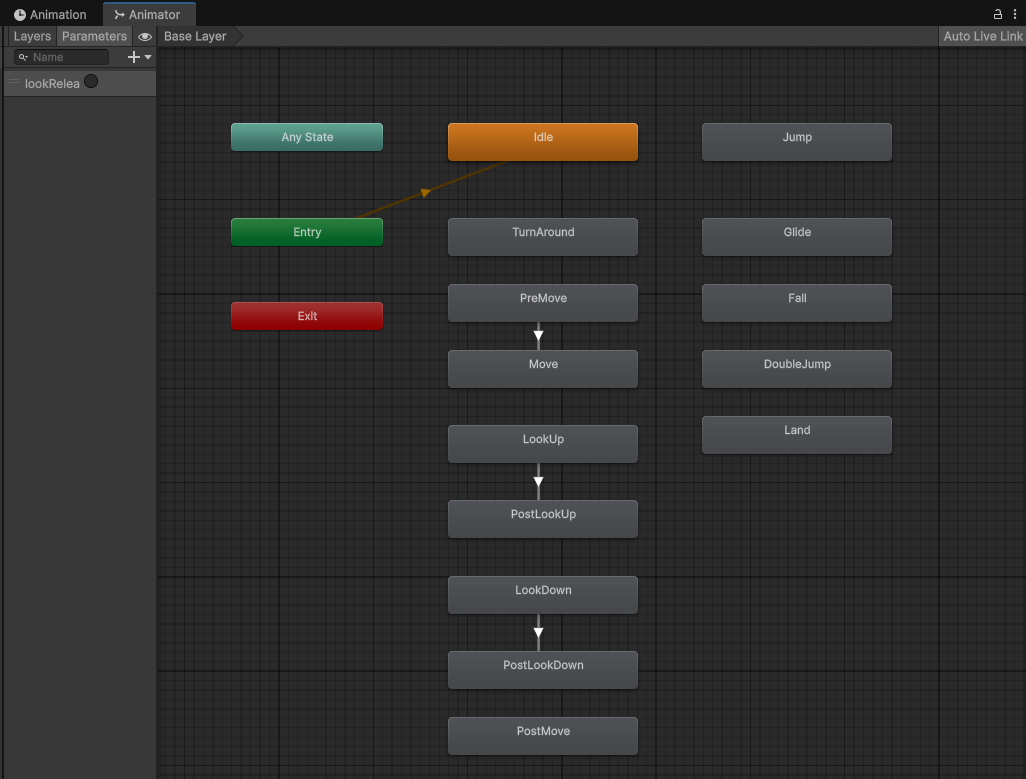The height and width of the screenshot is (779, 1026).
Task: Select the PostLookDown state node
Action: pos(542,670)
